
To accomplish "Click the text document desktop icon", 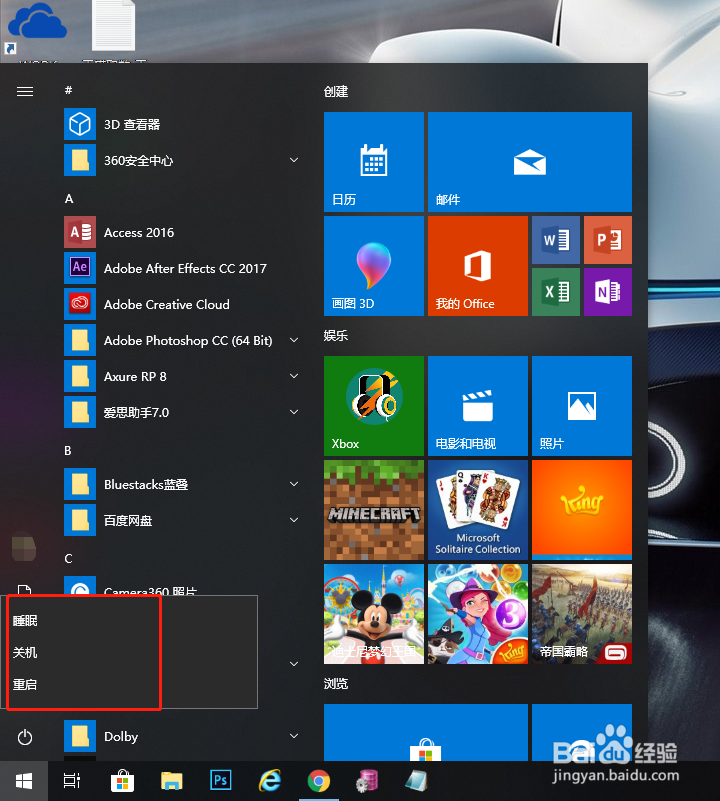I will pos(113,26).
